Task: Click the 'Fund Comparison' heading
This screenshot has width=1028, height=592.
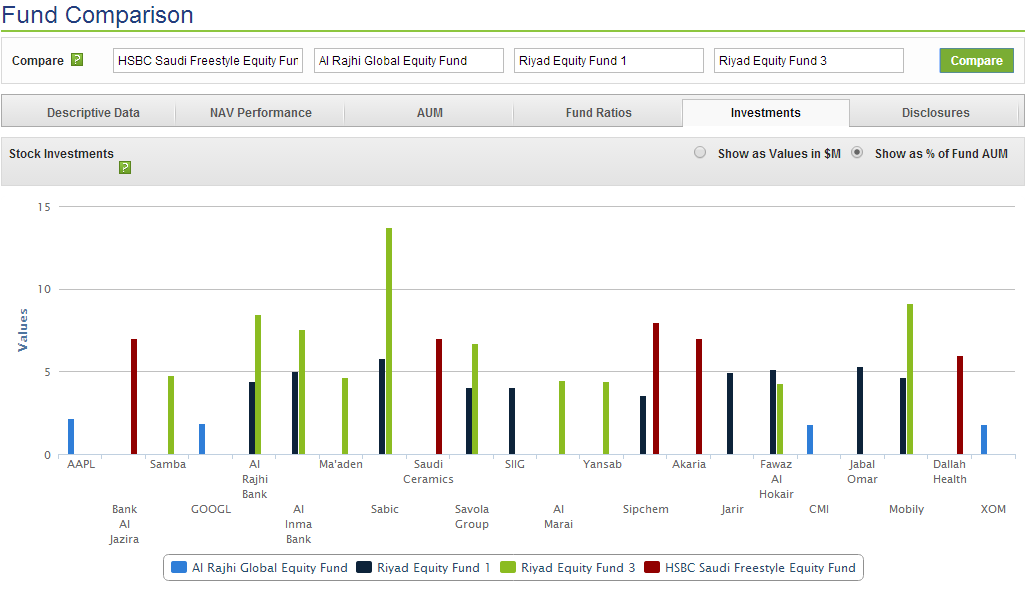Action: [x=98, y=14]
